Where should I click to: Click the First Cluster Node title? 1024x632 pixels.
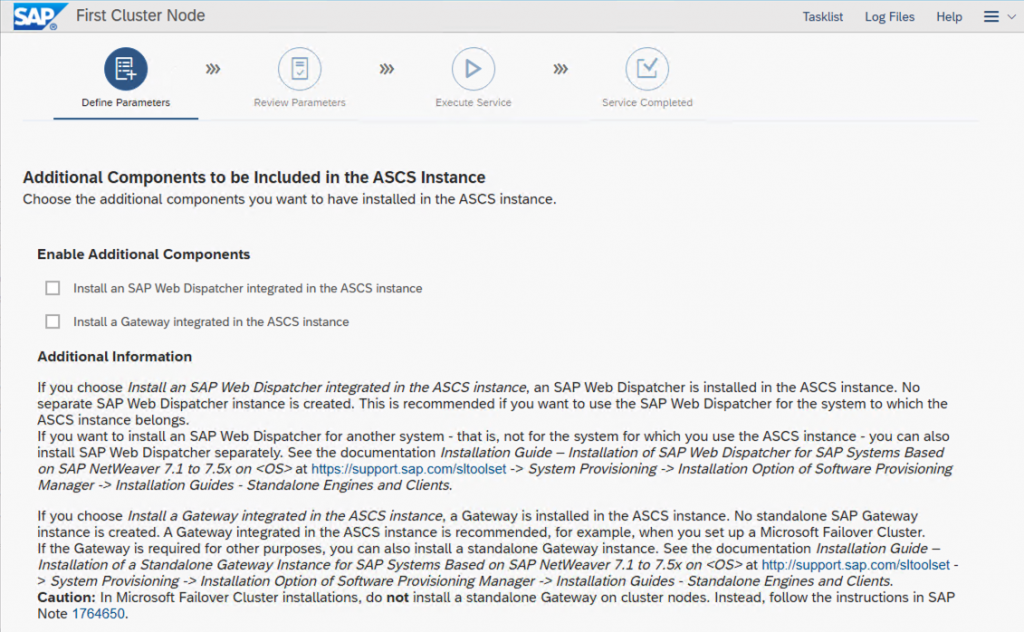[x=140, y=16]
